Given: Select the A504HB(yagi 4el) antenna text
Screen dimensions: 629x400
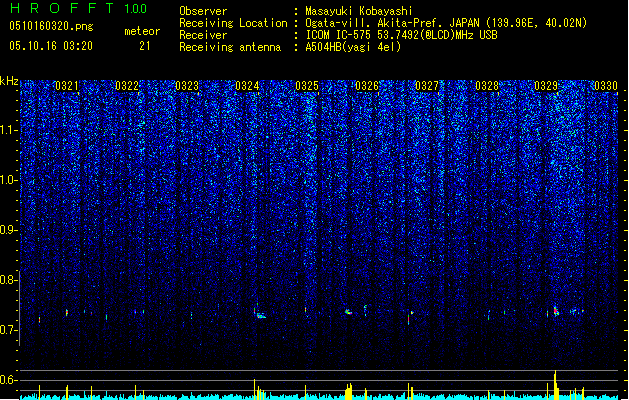Looking at the screenshot, I should click(353, 47).
